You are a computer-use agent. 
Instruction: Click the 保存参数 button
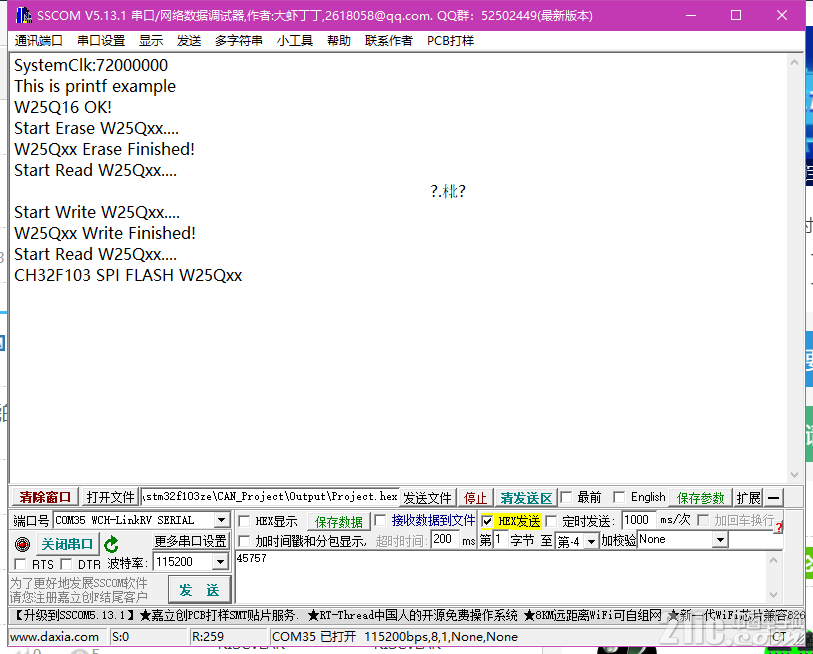click(x=700, y=498)
